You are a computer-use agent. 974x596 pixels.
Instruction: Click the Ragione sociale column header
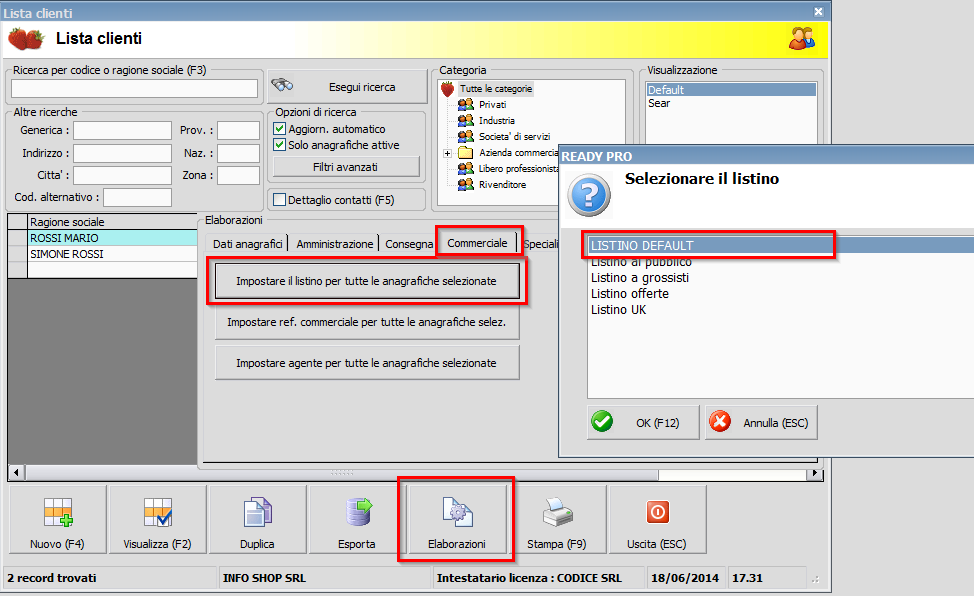[112, 222]
